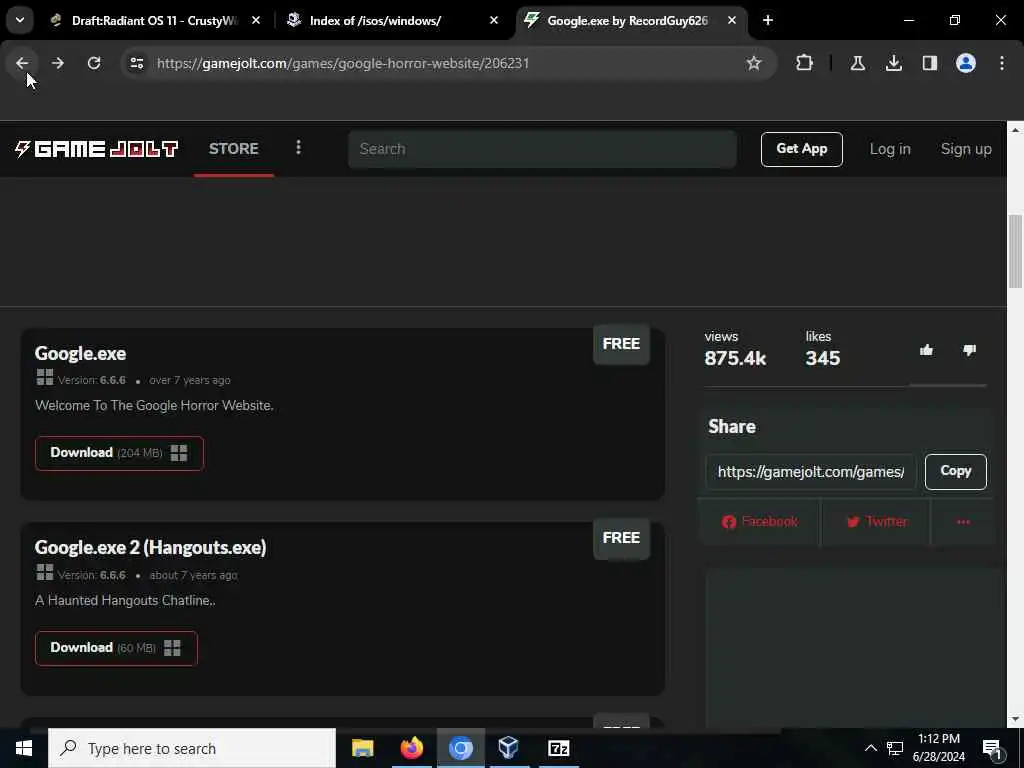
Task: Expand Game Jolt more options menu
Action: tap(298, 148)
